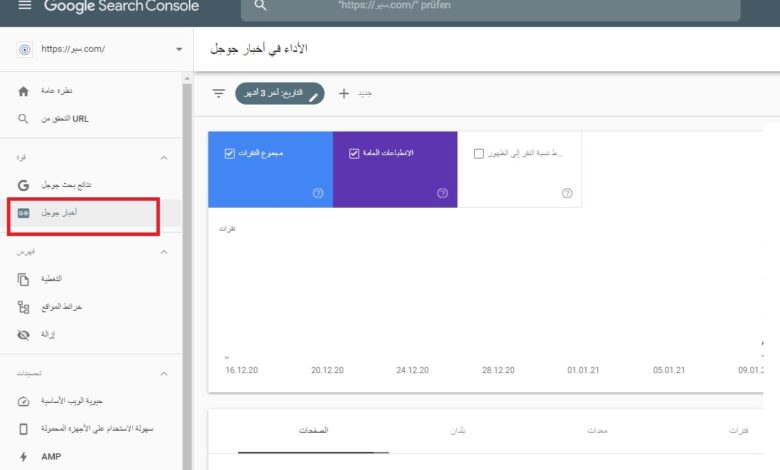Collapse the Performance section chevron
The width and height of the screenshot is (780, 470).
(x=164, y=158)
